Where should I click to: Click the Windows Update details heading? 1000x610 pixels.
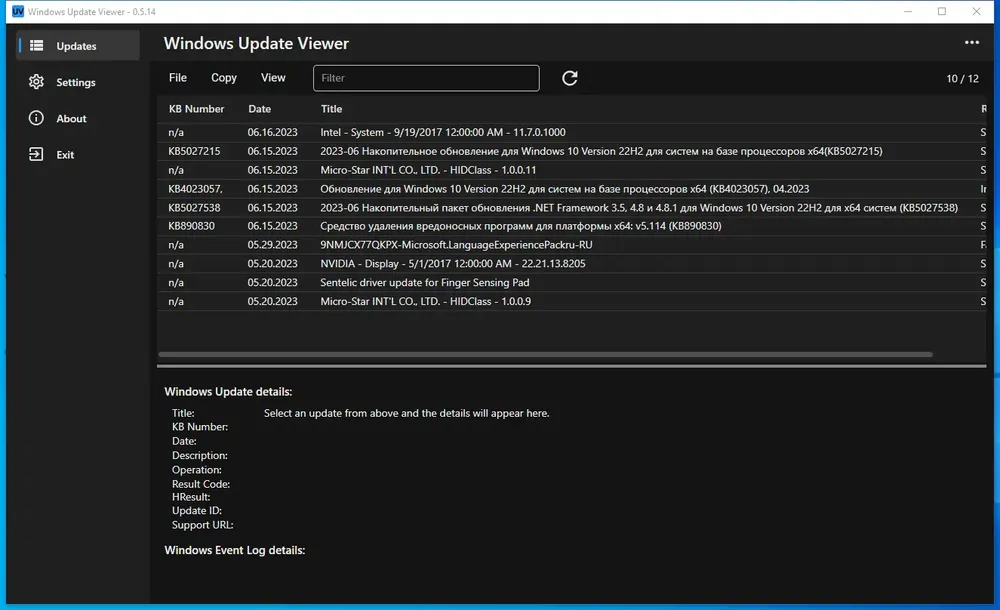tap(228, 392)
